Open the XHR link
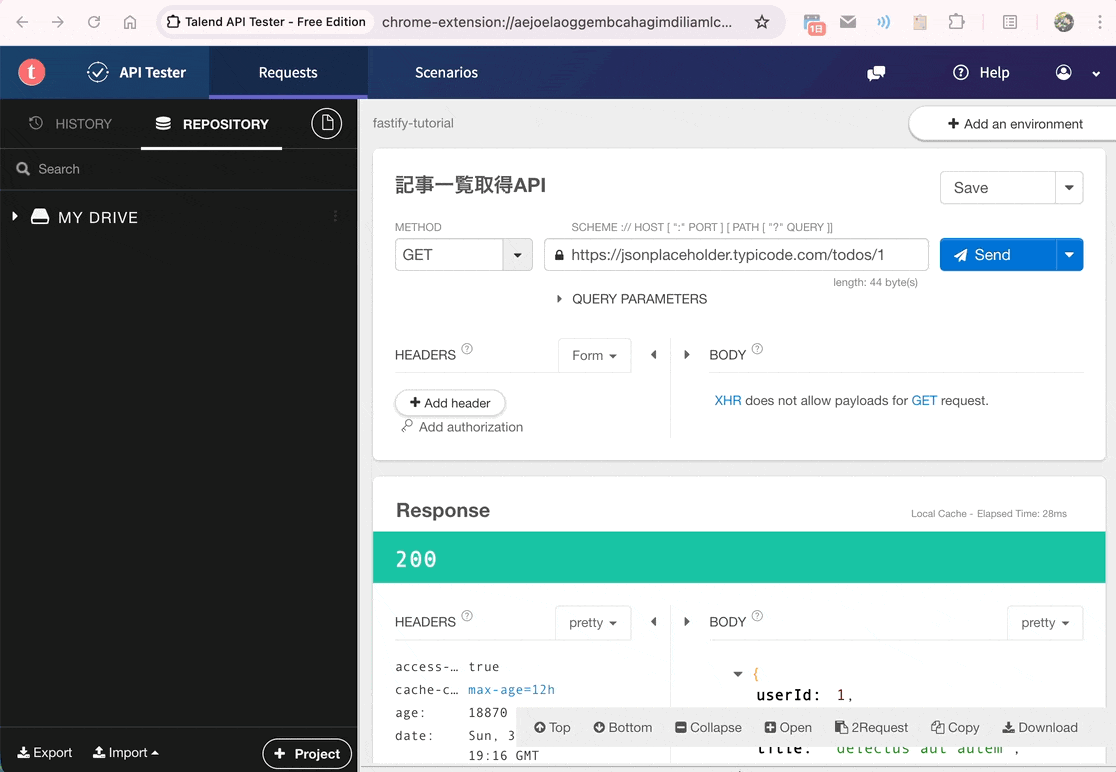This screenshot has width=1116, height=772. click(727, 401)
